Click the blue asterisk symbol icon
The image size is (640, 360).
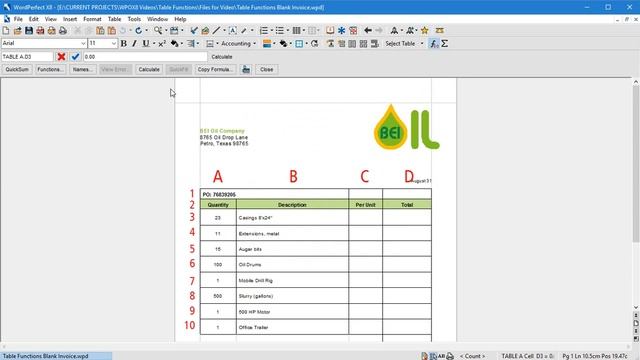coord(342,31)
